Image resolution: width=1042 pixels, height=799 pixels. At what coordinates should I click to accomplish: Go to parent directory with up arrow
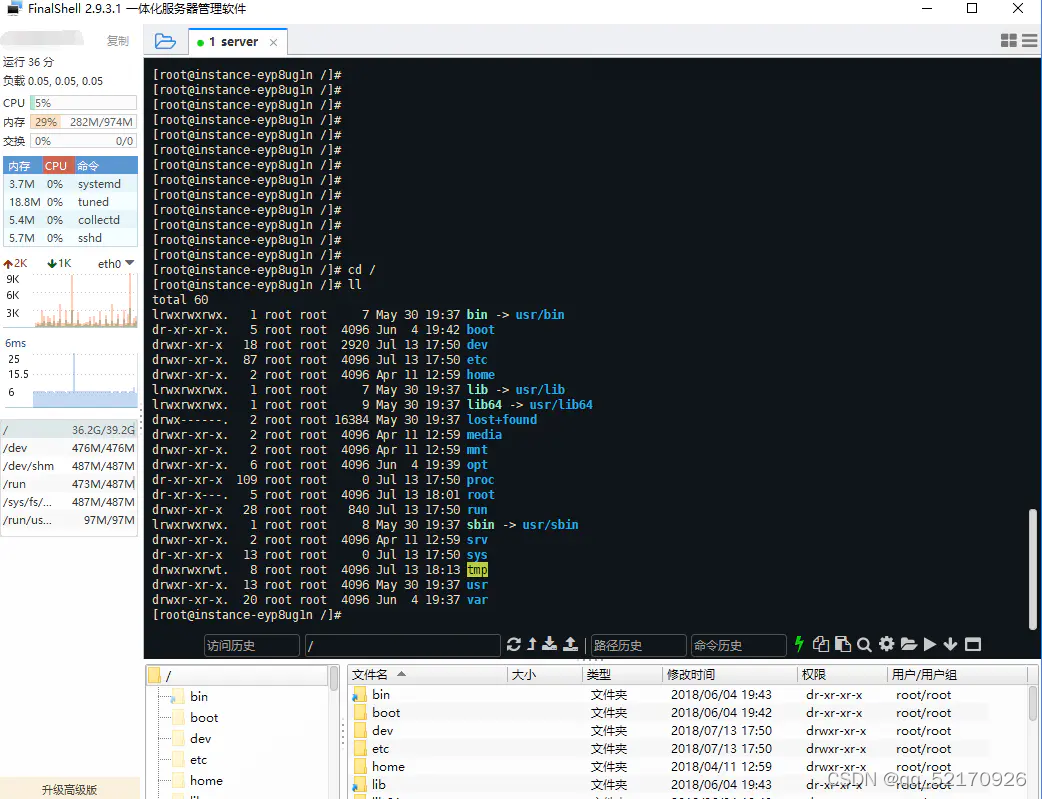tap(532, 644)
